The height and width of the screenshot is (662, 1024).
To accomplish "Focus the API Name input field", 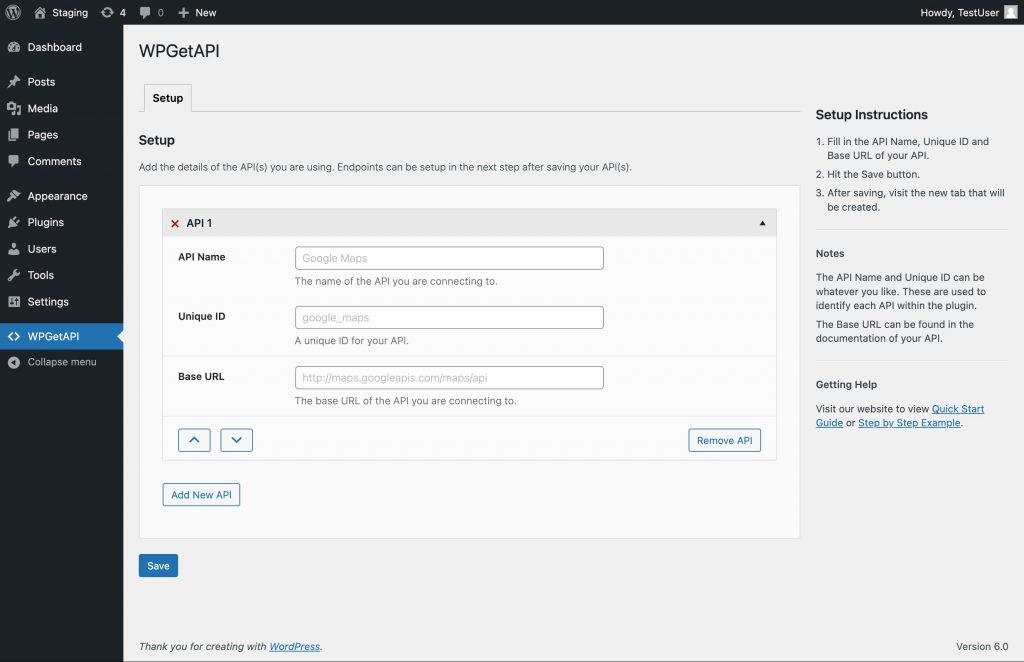I will click(449, 258).
